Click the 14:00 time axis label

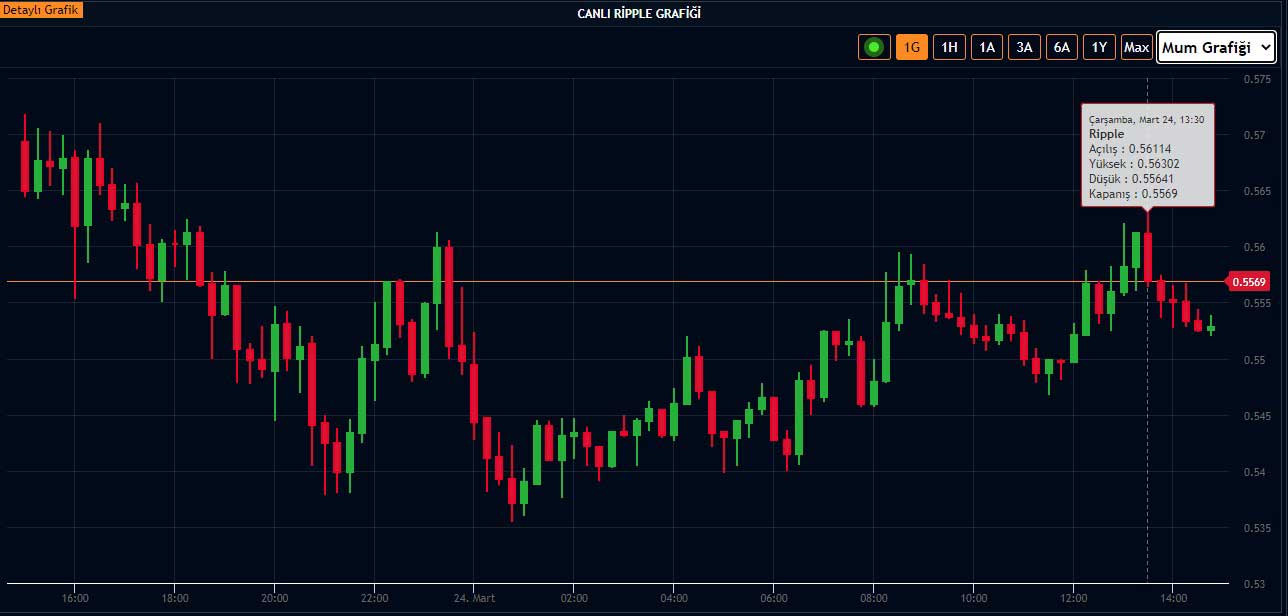[1174, 598]
